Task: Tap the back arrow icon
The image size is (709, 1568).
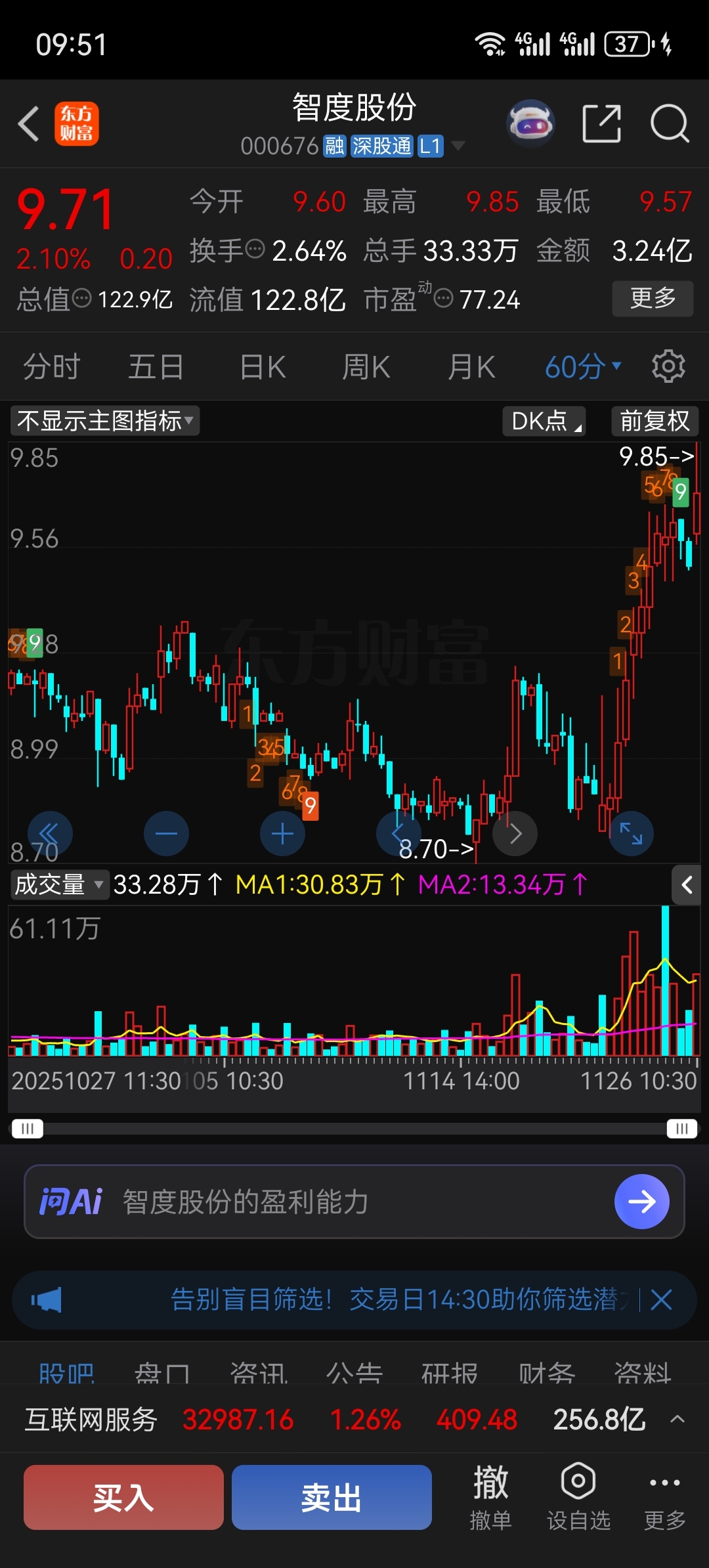Action: (28, 123)
